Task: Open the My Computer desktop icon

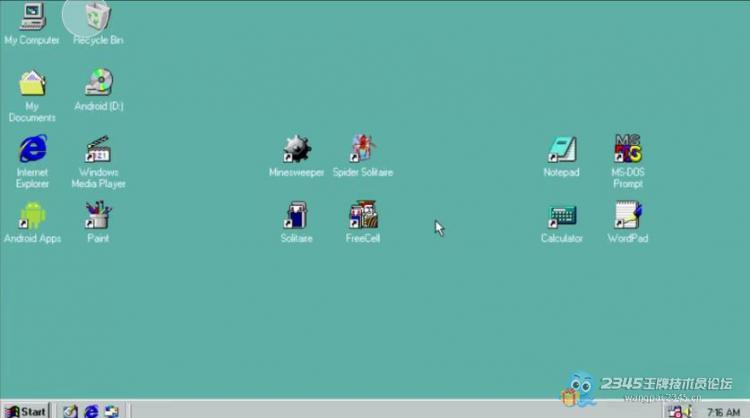Action: click(x=33, y=17)
